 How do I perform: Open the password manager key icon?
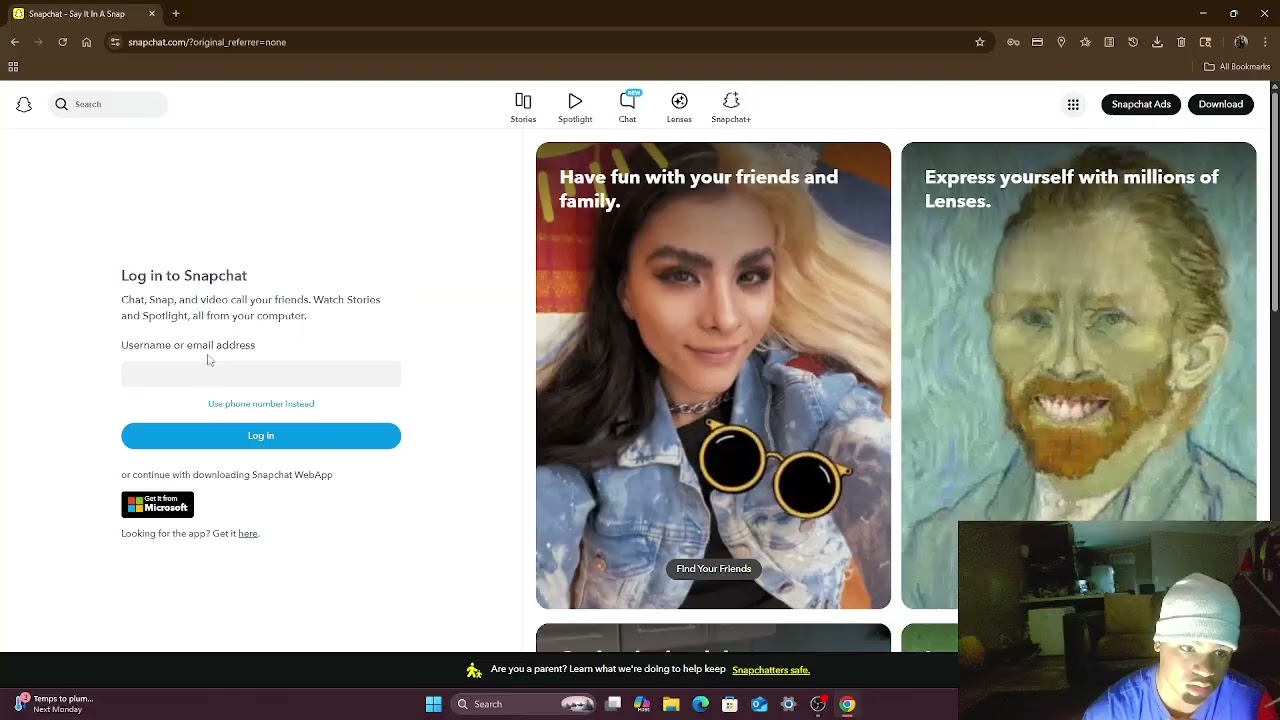click(x=1013, y=42)
